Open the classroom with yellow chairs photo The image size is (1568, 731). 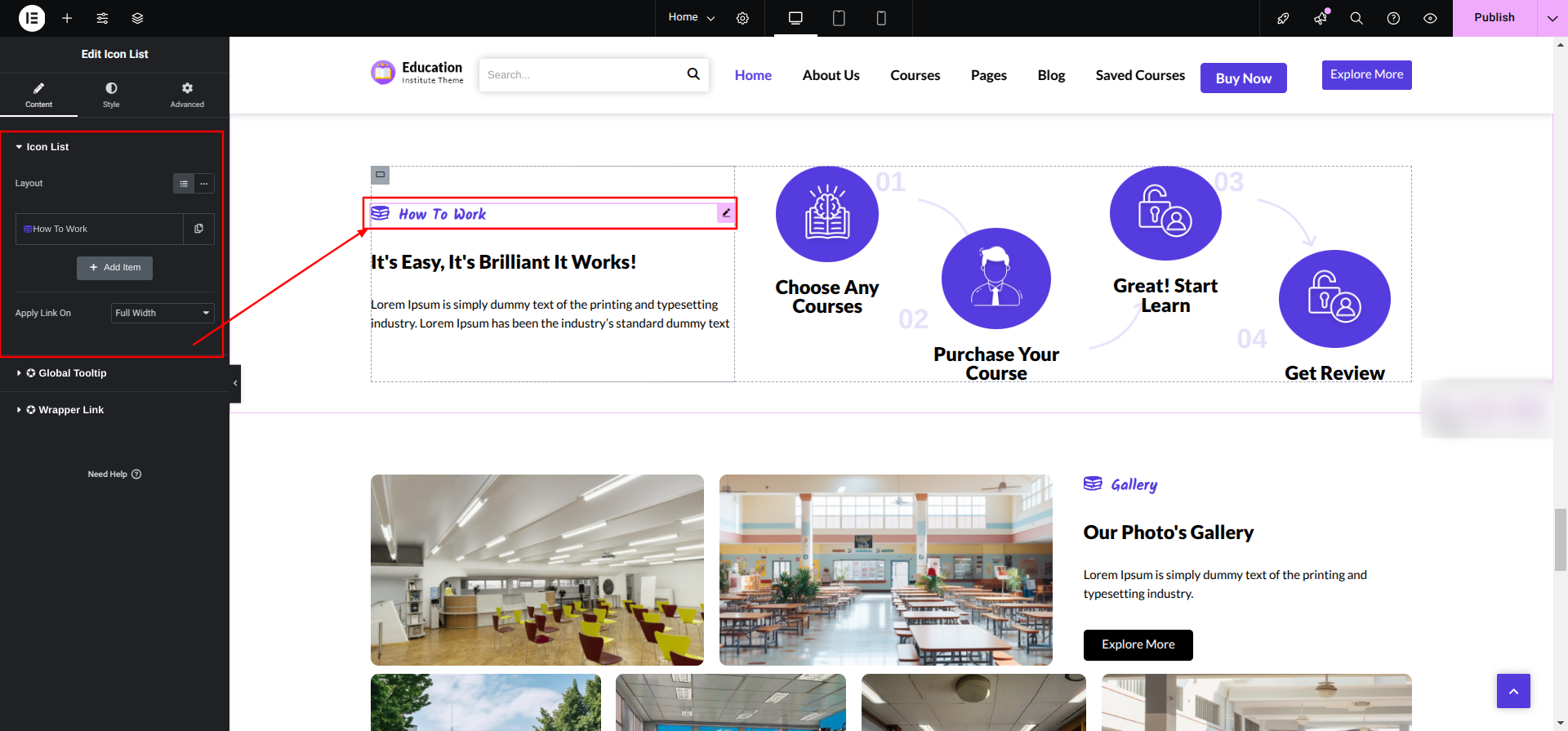(537, 570)
